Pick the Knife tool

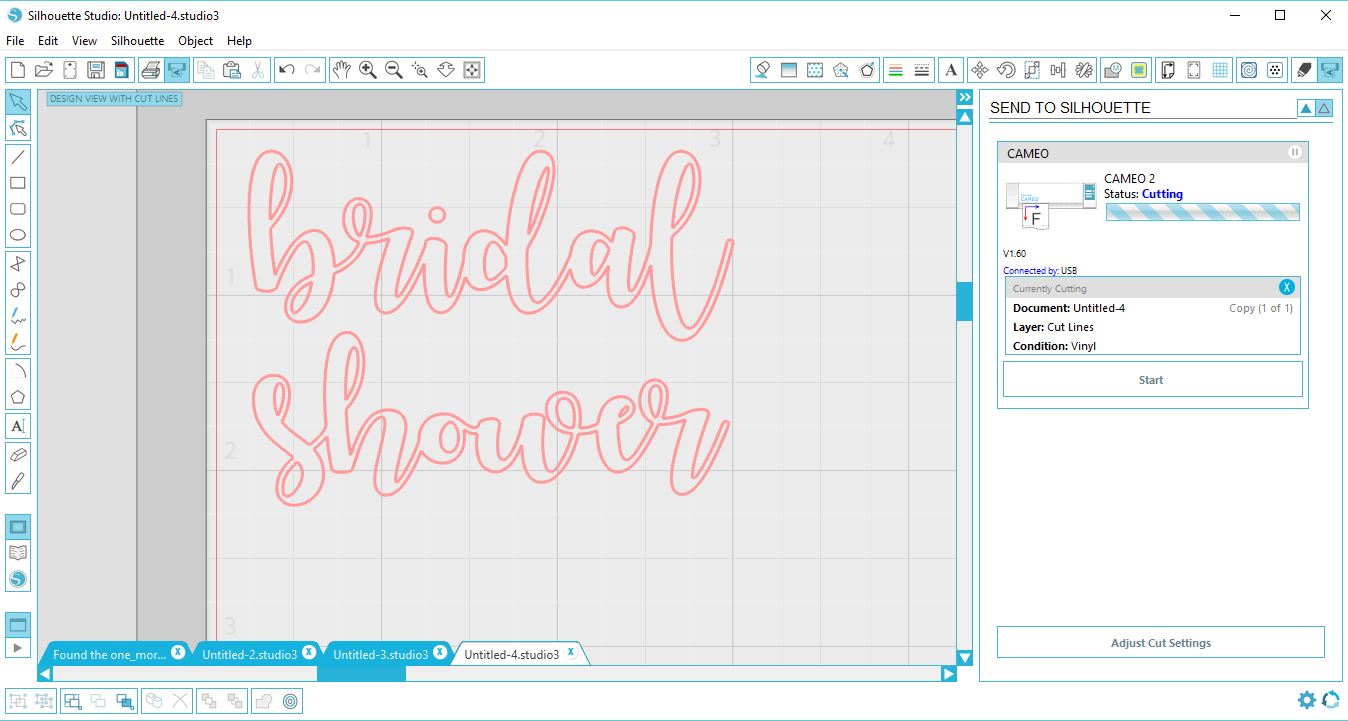18,481
